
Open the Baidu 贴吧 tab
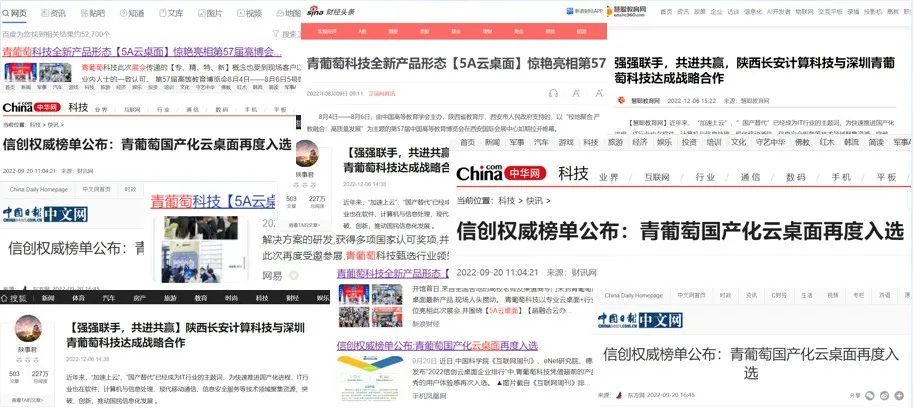(92, 13)
